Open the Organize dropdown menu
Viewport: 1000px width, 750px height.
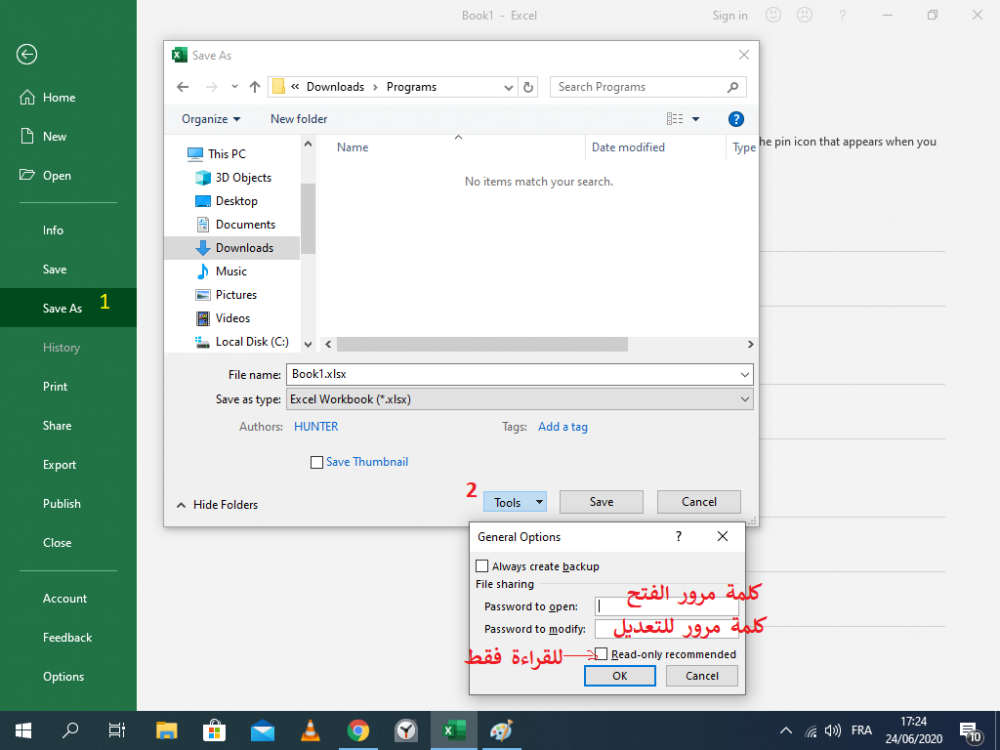pos(211,119)
